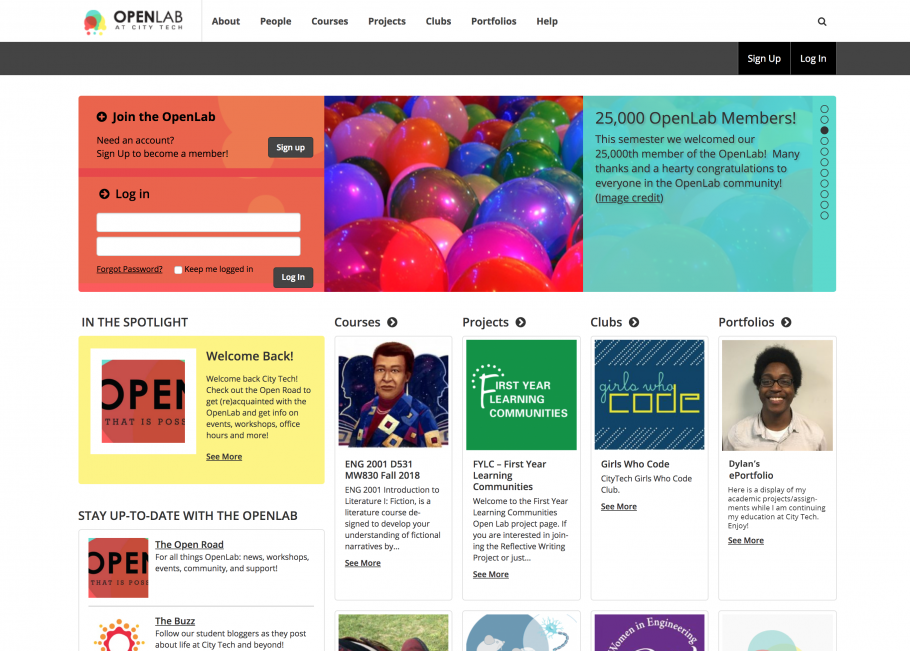
Task: Go to People in the top navigation
Action: (x=276, y=21)
